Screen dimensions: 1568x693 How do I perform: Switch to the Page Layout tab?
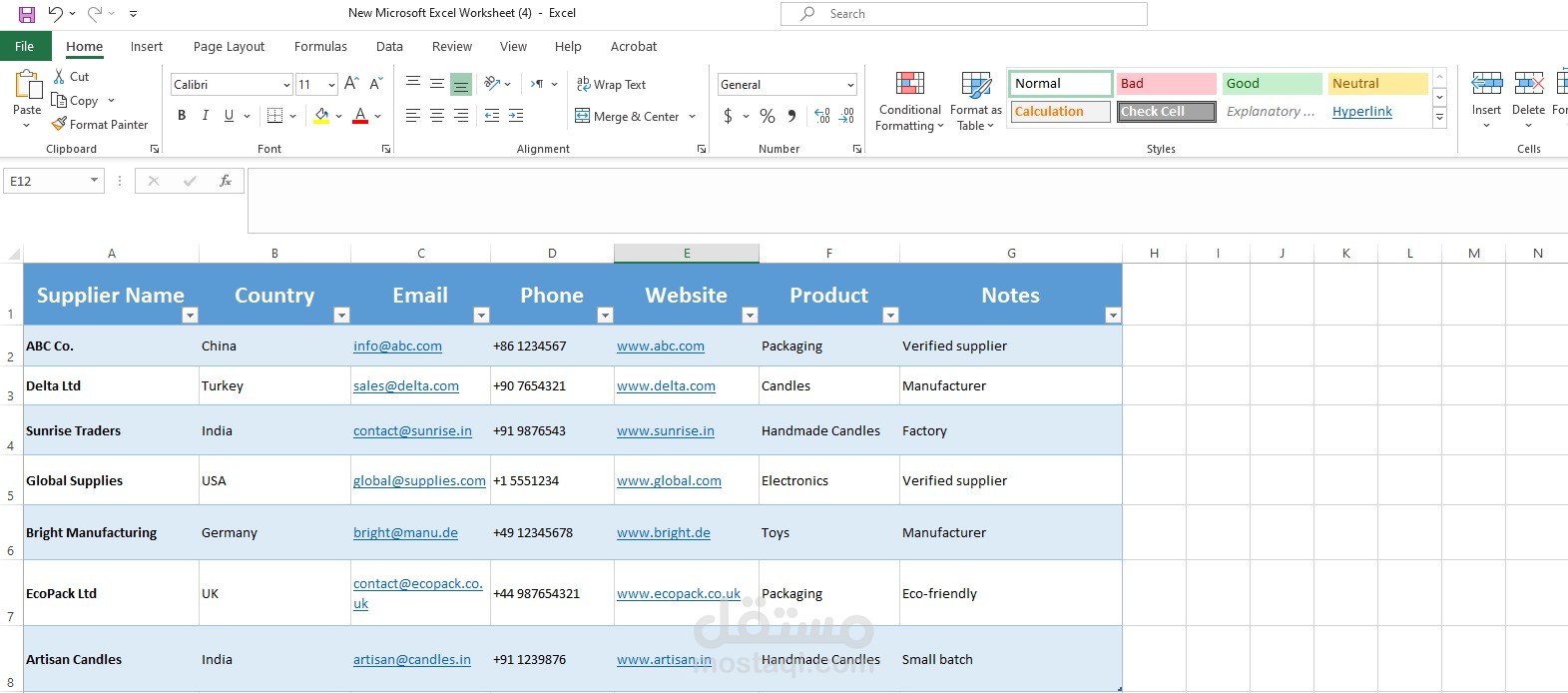pos(229,46)
